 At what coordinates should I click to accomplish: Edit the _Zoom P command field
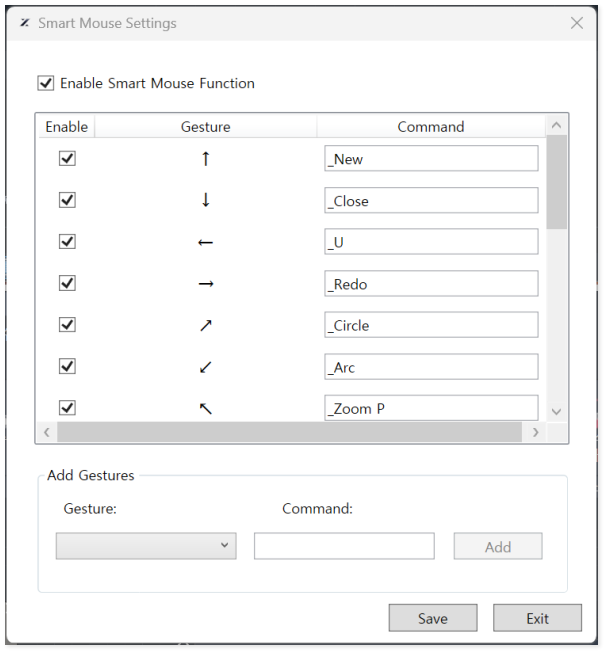point(431,407)
